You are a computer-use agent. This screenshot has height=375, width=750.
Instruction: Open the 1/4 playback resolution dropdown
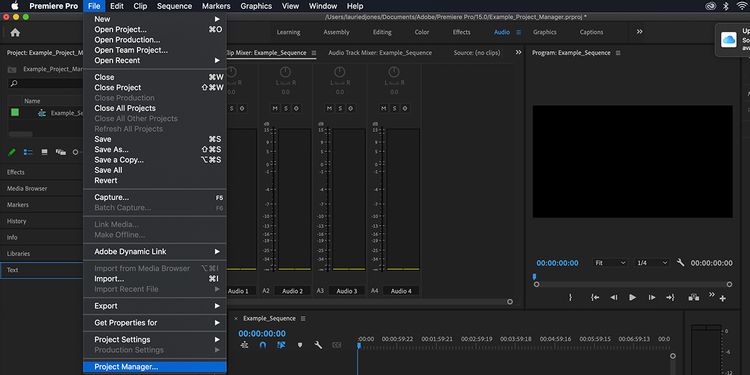pyautogui.click(x=652, y=263)
